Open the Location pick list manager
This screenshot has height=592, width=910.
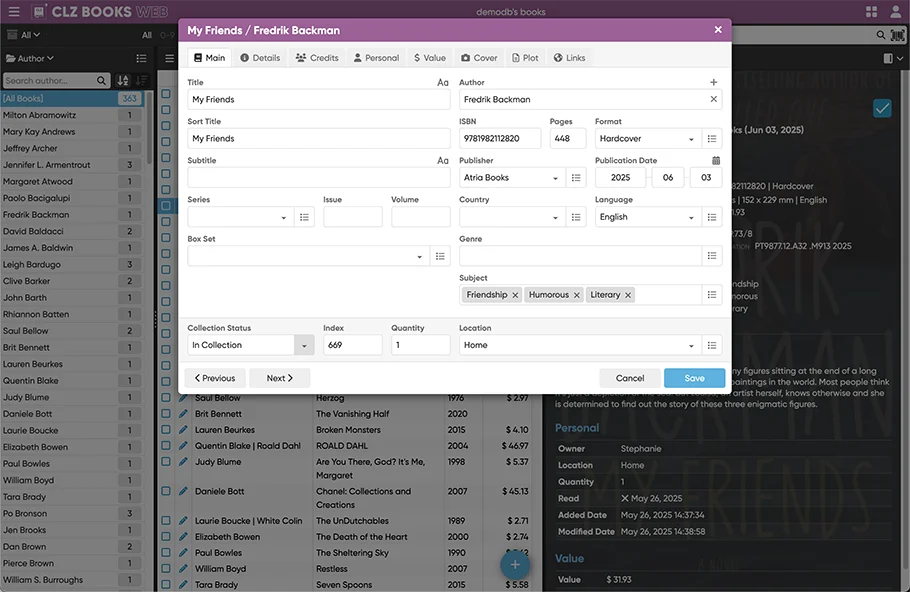point(712,345)
